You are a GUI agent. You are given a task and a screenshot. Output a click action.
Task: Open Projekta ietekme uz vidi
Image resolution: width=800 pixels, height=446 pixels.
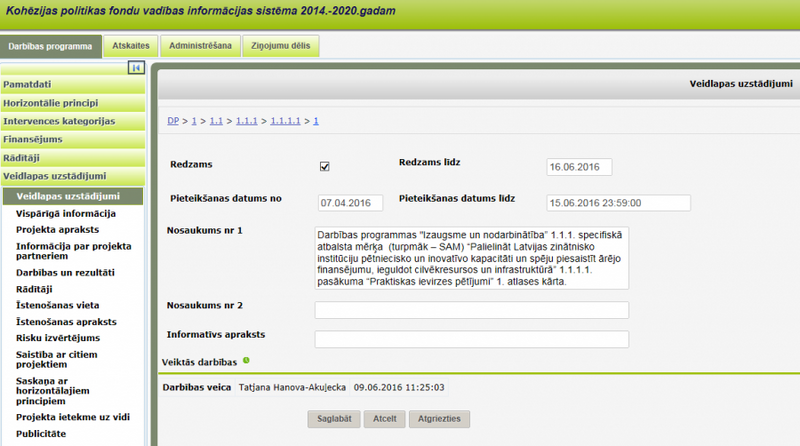pos(72,417)
